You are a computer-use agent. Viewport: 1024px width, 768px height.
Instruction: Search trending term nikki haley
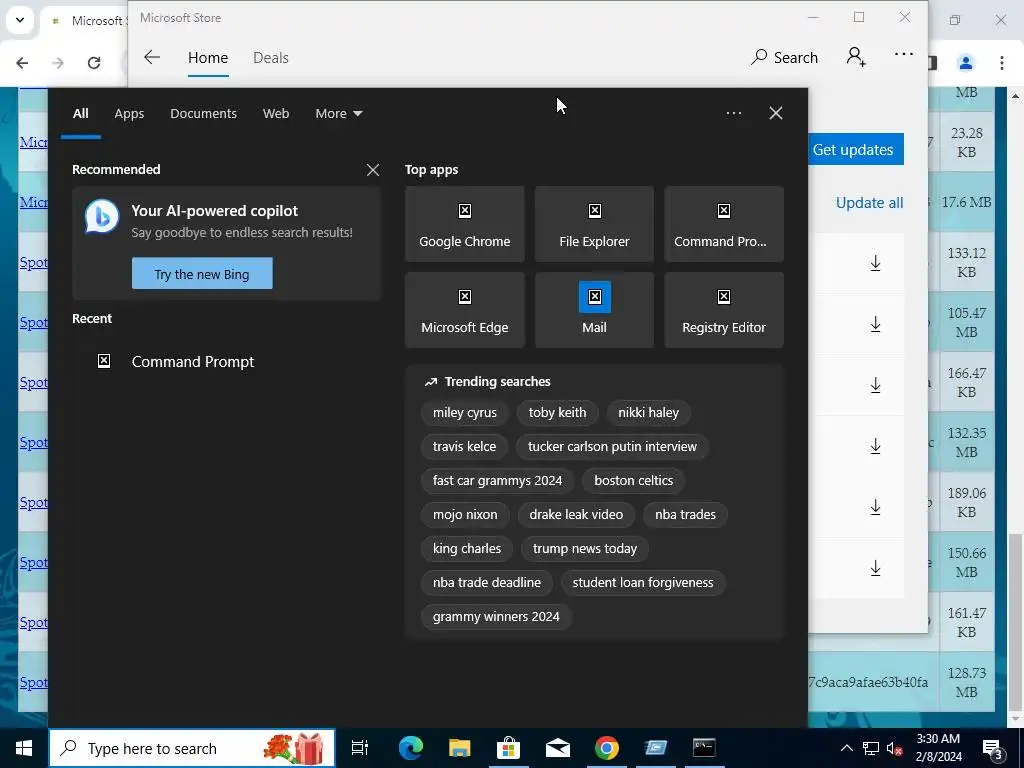click(648, 413)
